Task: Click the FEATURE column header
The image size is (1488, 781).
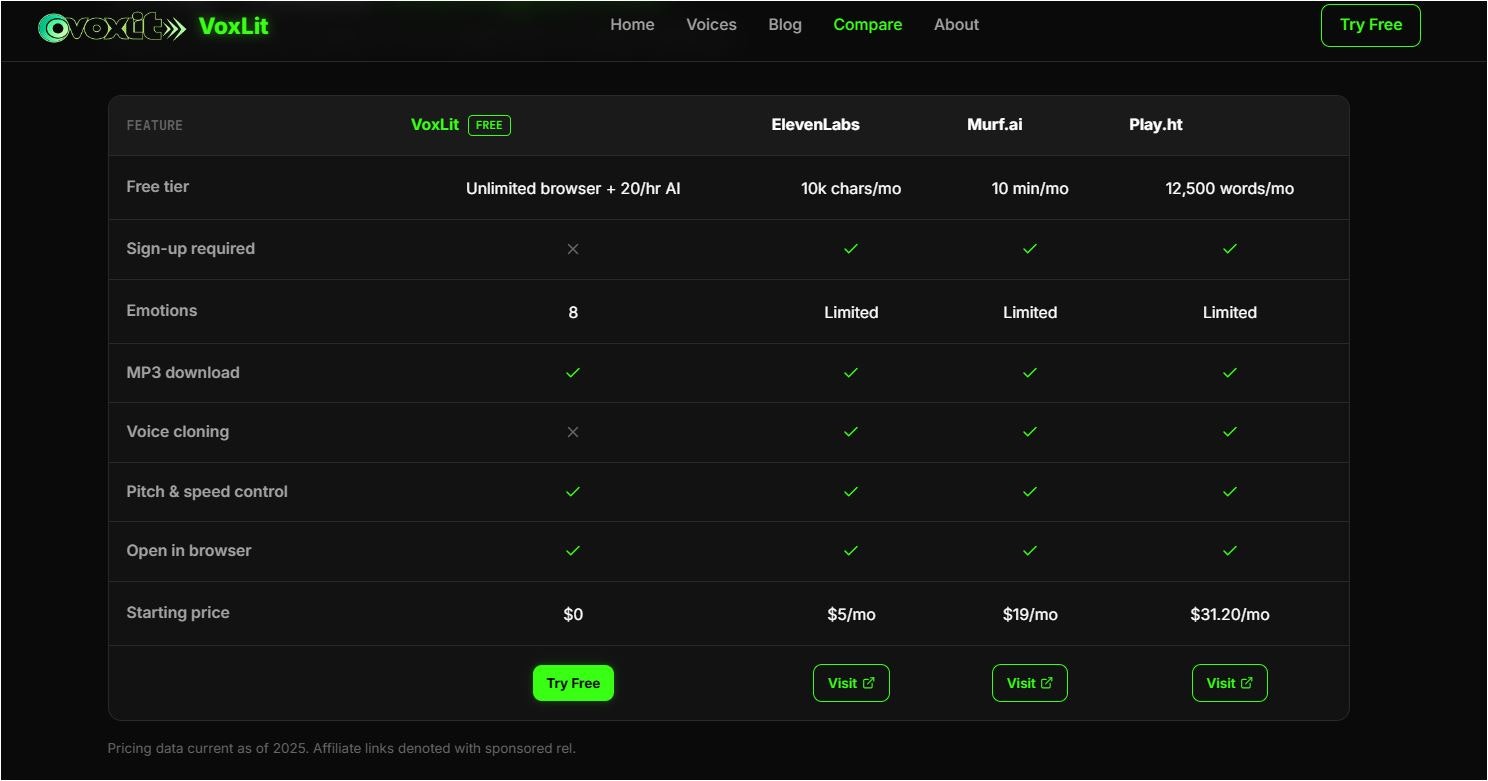Action: 155,125
